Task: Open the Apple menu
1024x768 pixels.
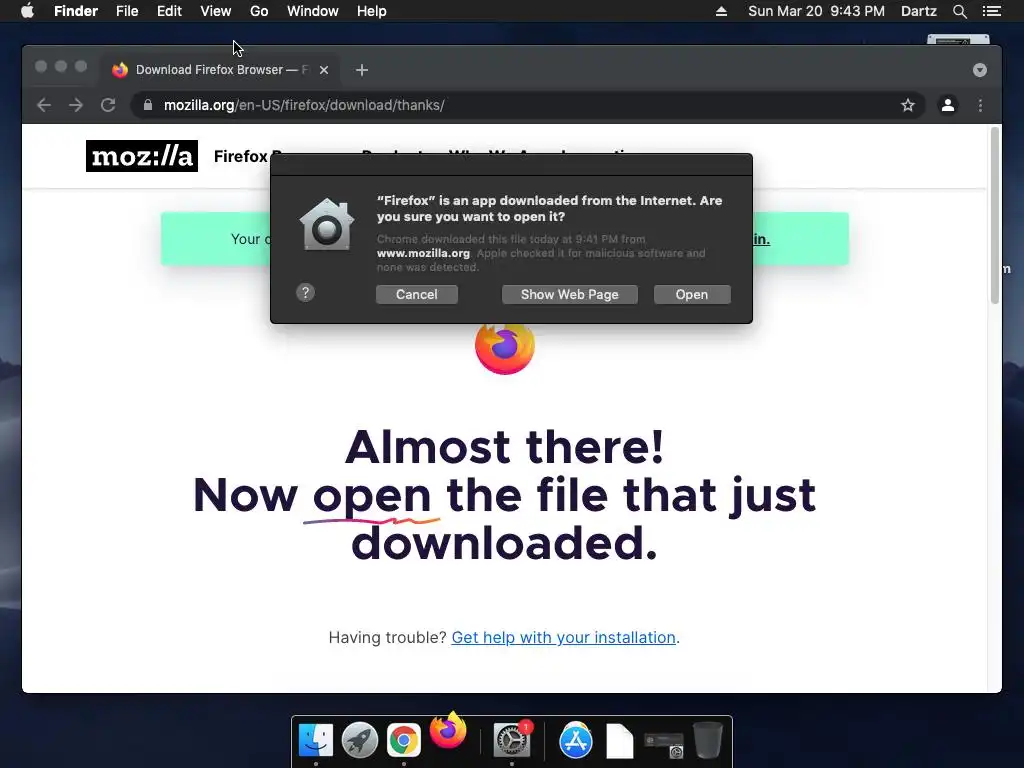Action: (27, 11)
